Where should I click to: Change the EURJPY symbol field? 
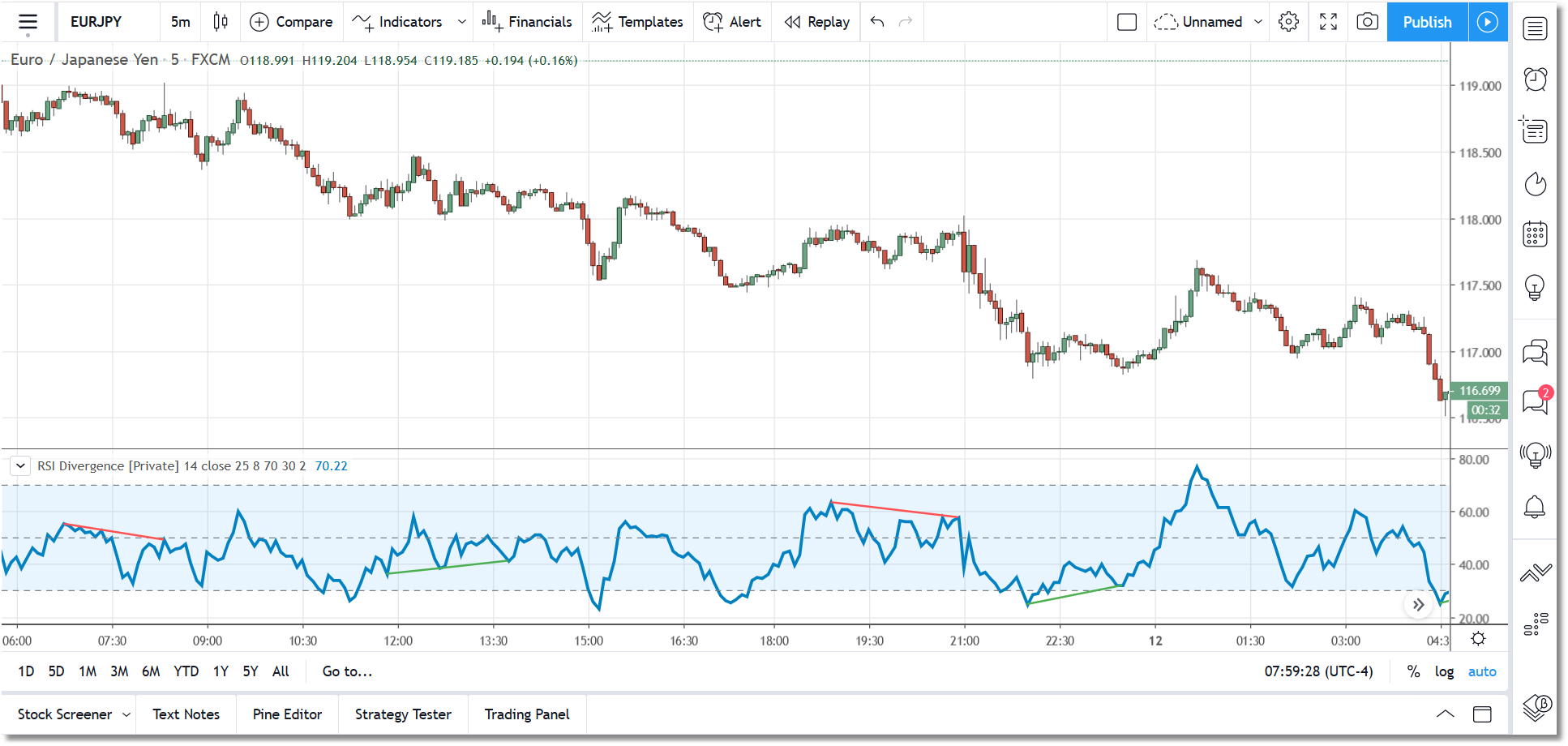point(96,22)
